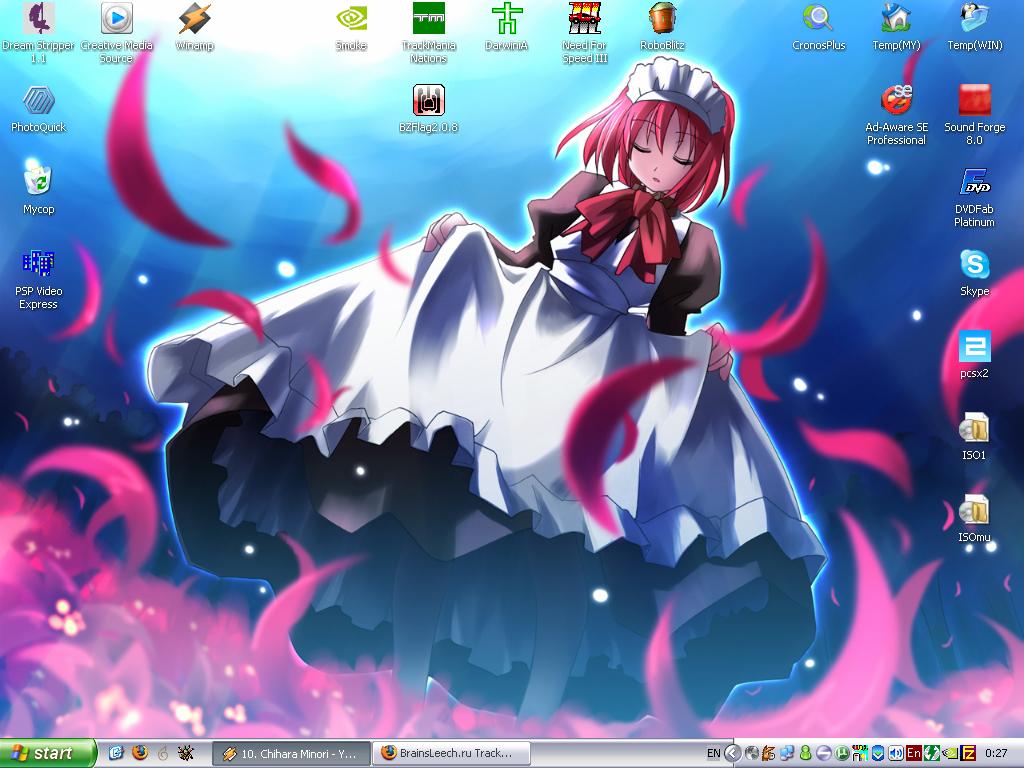
Task: Open the Mycop recycle bin icon
Action: pyautogui.click(x=39, y=187)
